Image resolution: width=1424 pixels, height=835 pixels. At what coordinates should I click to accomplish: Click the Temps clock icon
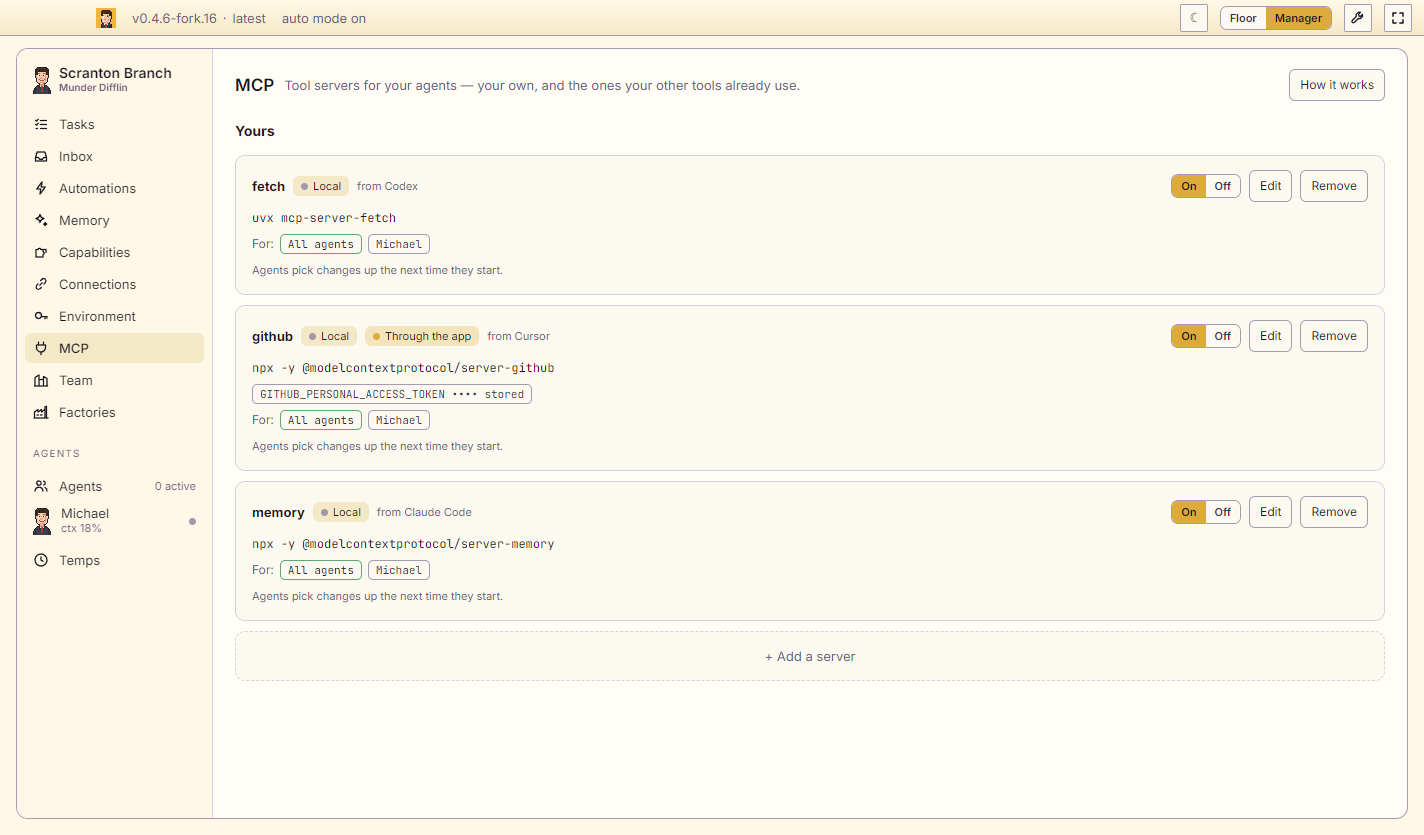pos(41,561)
